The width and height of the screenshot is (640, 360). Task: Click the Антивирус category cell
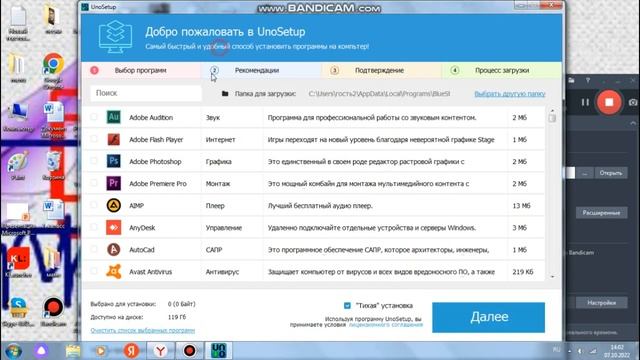pyautogui.click(x=222, y=272)
